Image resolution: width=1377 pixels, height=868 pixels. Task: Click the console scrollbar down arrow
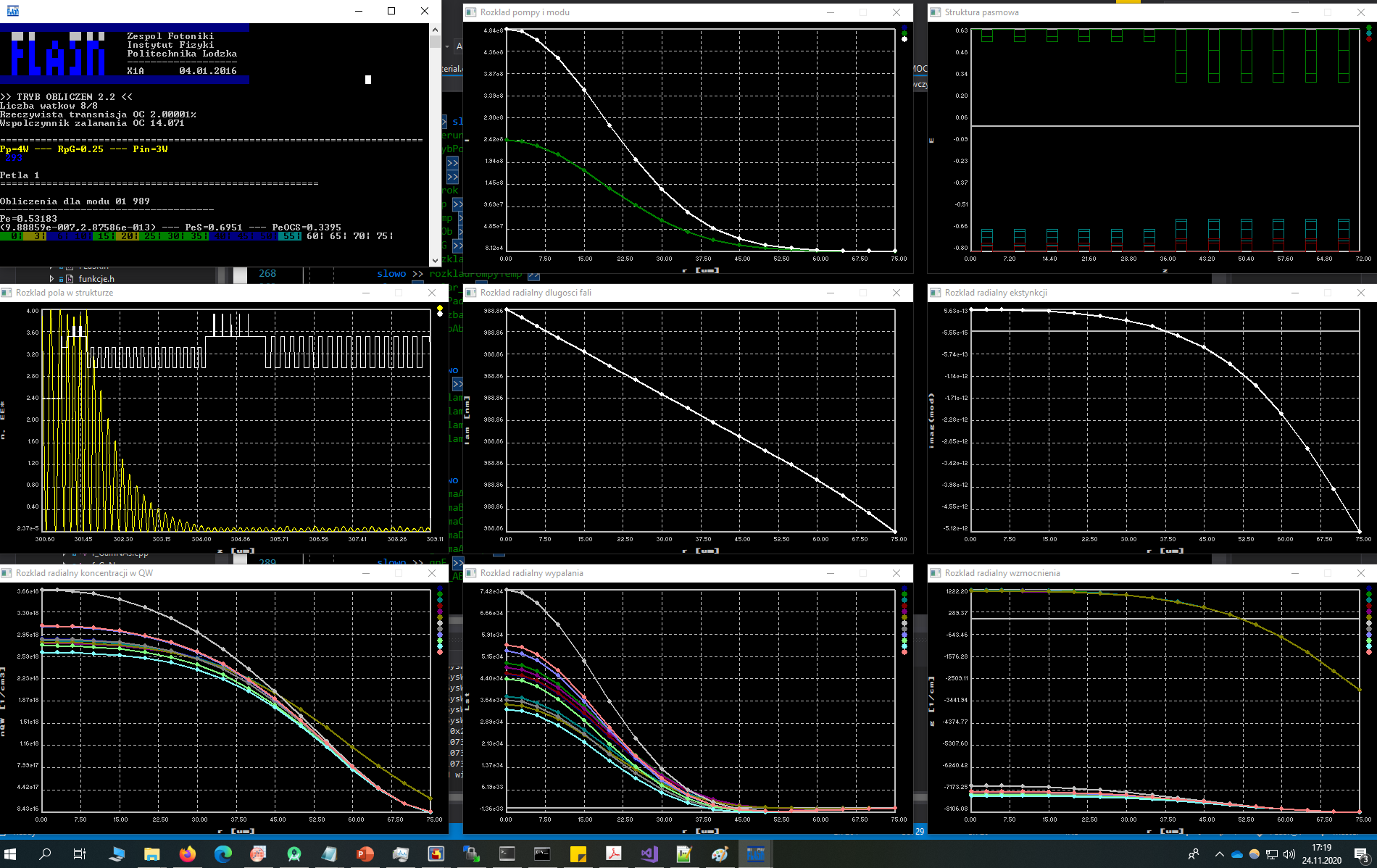[435, 260]
